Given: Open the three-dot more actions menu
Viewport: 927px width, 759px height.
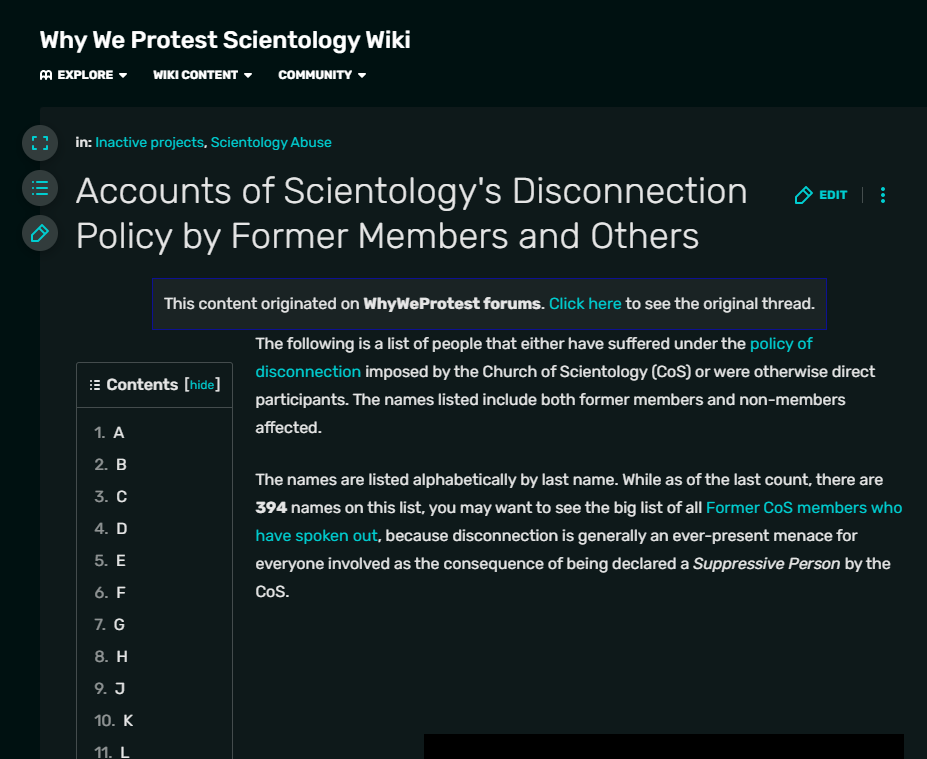Looking at the screenshot, I should tap(883, 195).
